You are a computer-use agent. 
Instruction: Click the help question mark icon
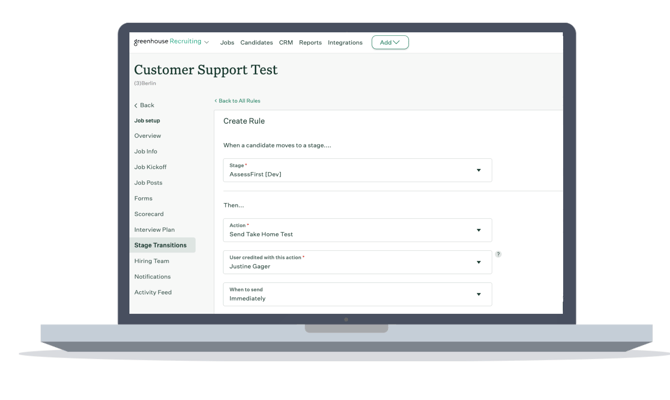tap(498, 254)
